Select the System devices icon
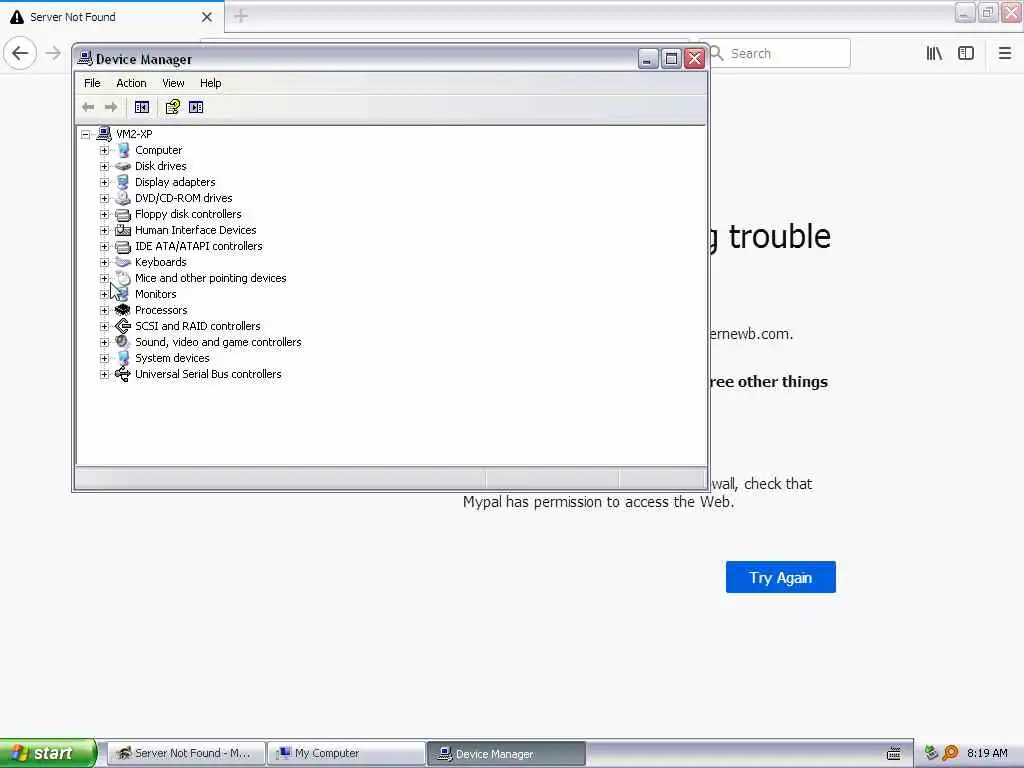 [123, 358]
